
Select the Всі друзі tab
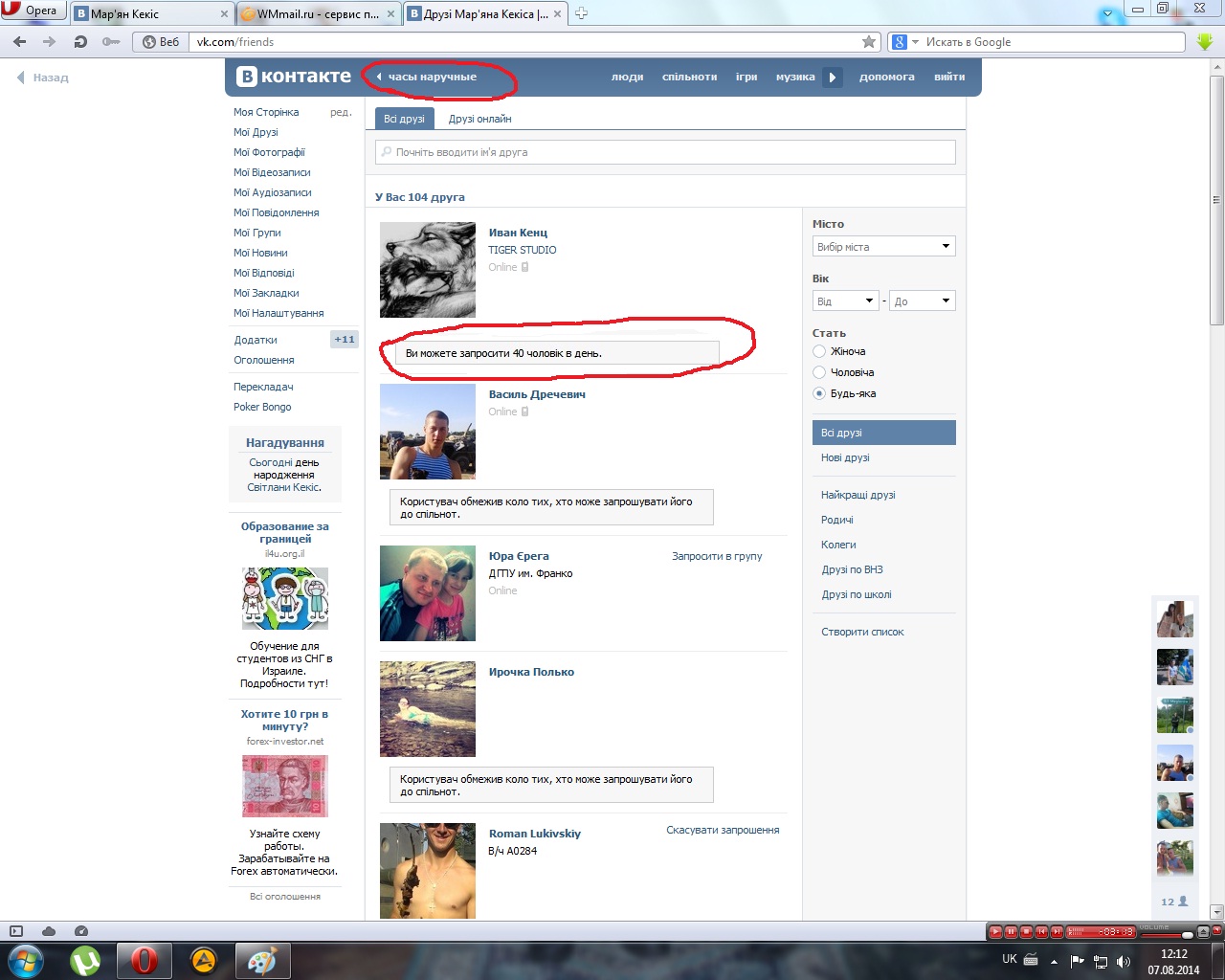(404, 119)
